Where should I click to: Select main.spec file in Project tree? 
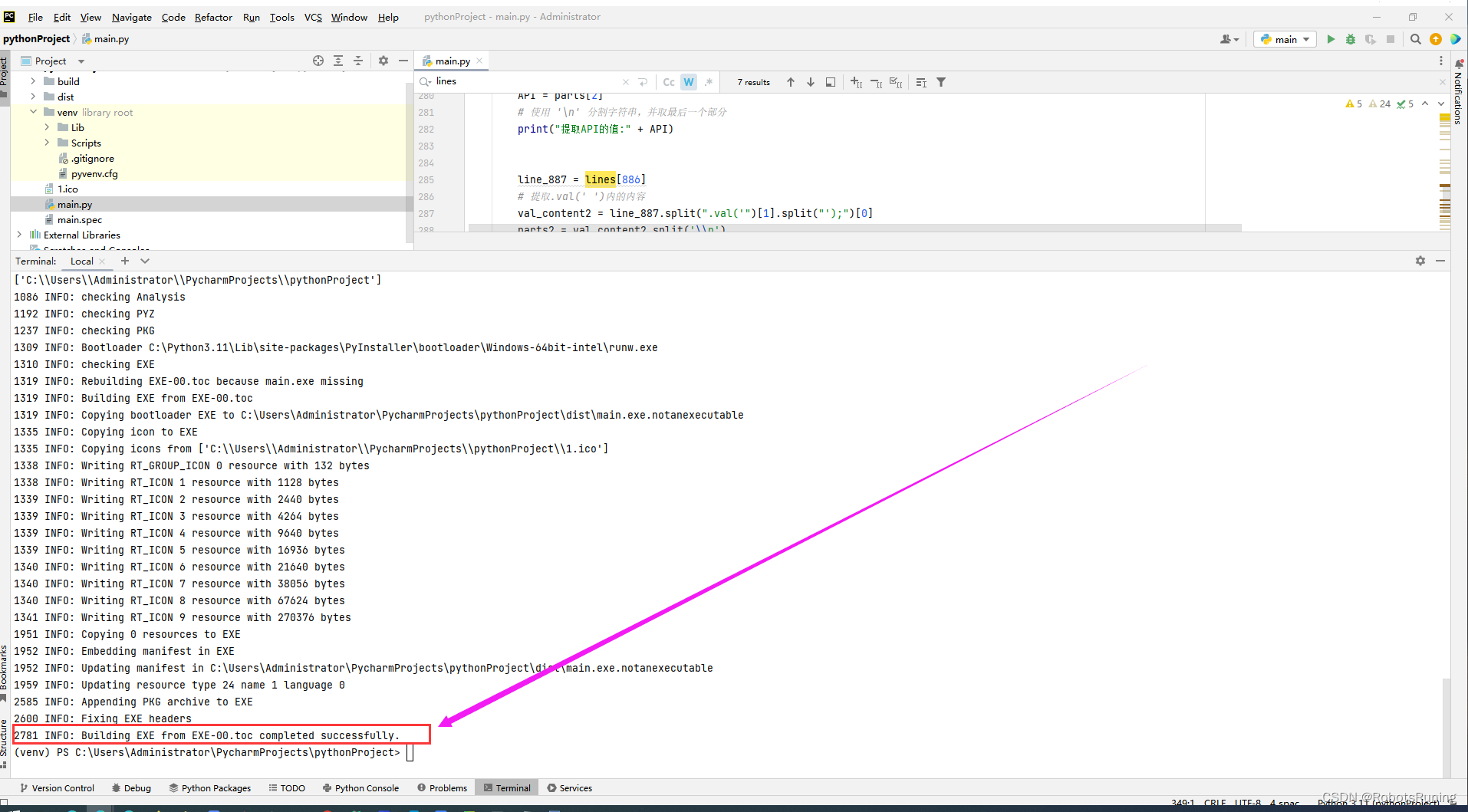[x=79, y=219]
